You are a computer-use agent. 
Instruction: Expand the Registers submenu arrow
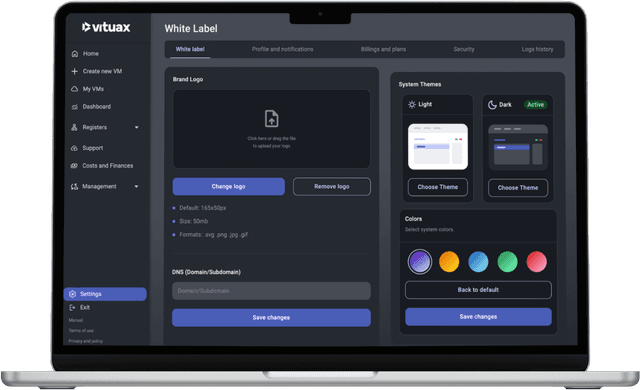pyautogui.click(x=136, y=127)
